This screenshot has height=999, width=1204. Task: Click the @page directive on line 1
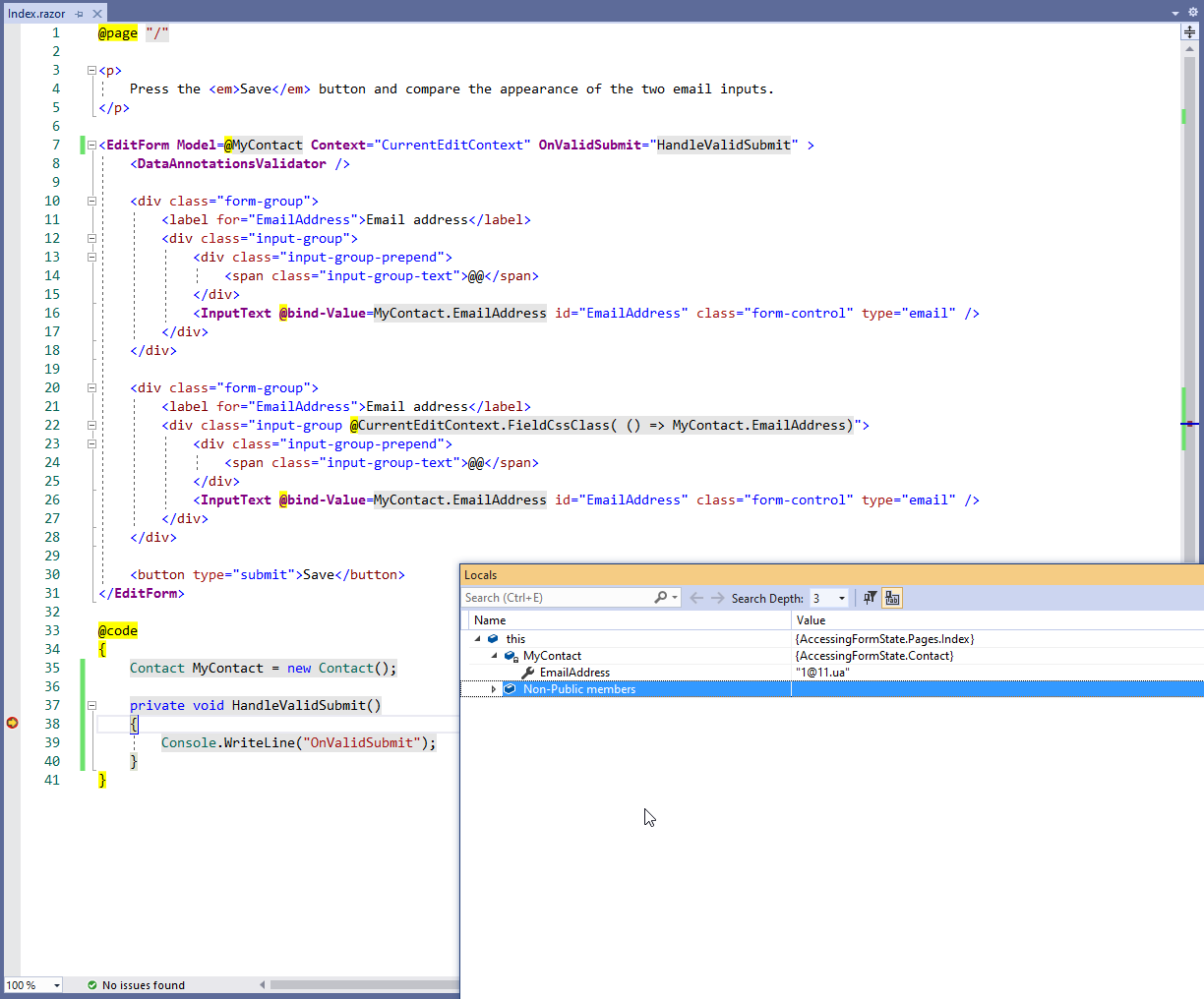tap(118, 33)
